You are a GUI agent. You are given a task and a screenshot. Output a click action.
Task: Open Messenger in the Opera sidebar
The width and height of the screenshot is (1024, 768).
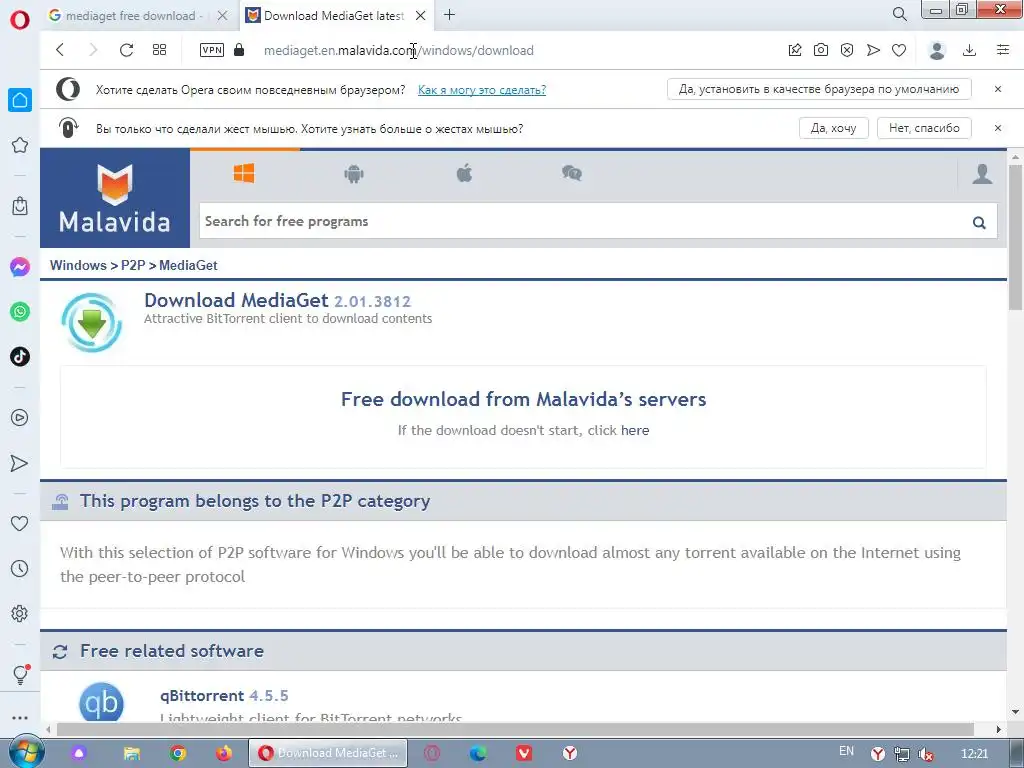point(20,267)
